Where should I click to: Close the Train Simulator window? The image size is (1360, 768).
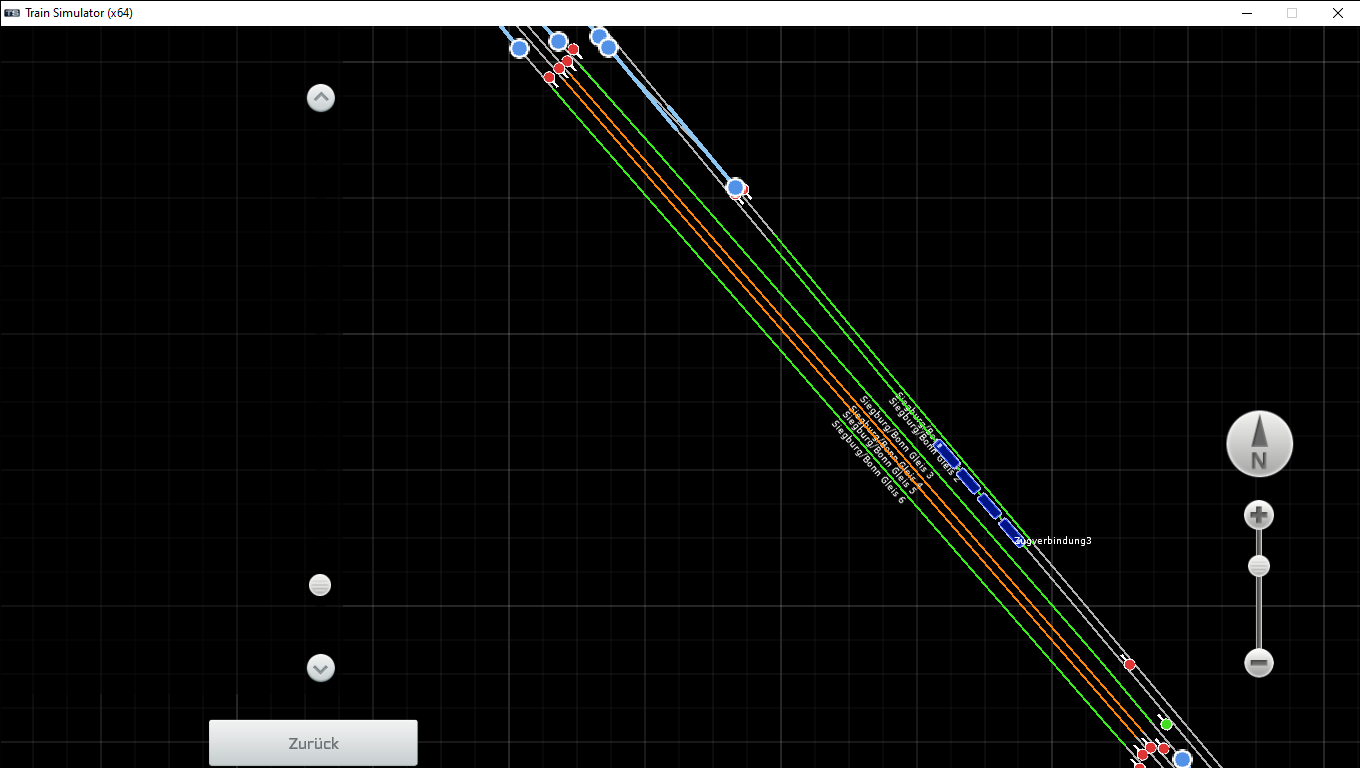pyautogui.click(x=1338, y=13)
